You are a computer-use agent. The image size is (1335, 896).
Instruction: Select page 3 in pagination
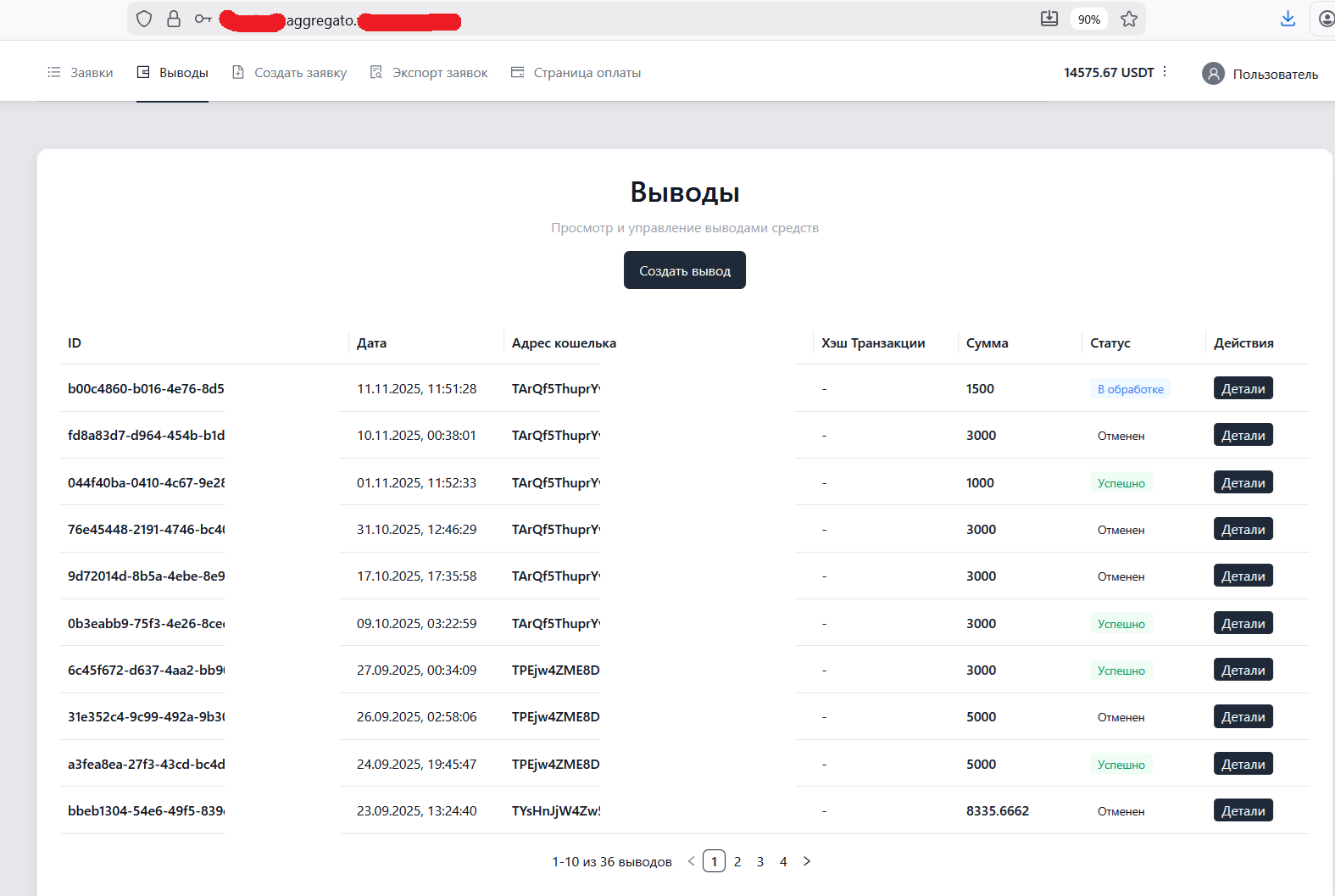[x=760, y=861]
